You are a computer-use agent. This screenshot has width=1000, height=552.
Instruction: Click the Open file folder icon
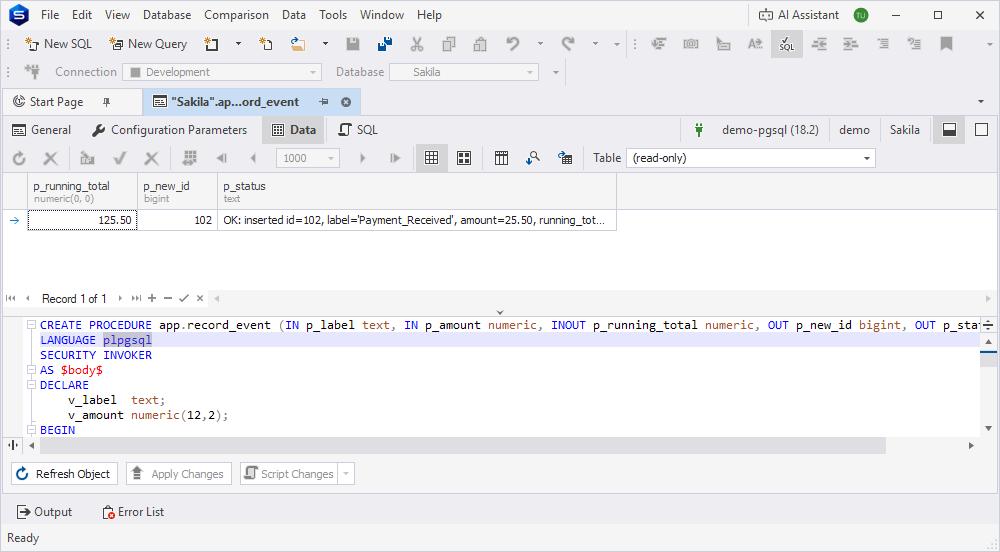[298, 44]
